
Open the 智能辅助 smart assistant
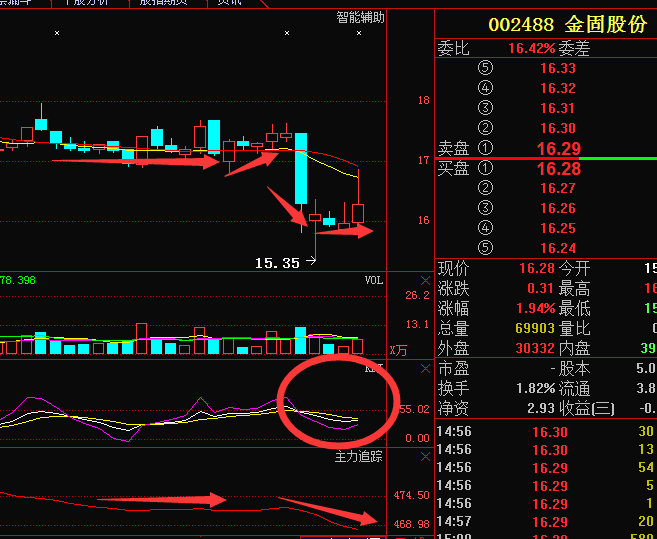pos(360,17)
